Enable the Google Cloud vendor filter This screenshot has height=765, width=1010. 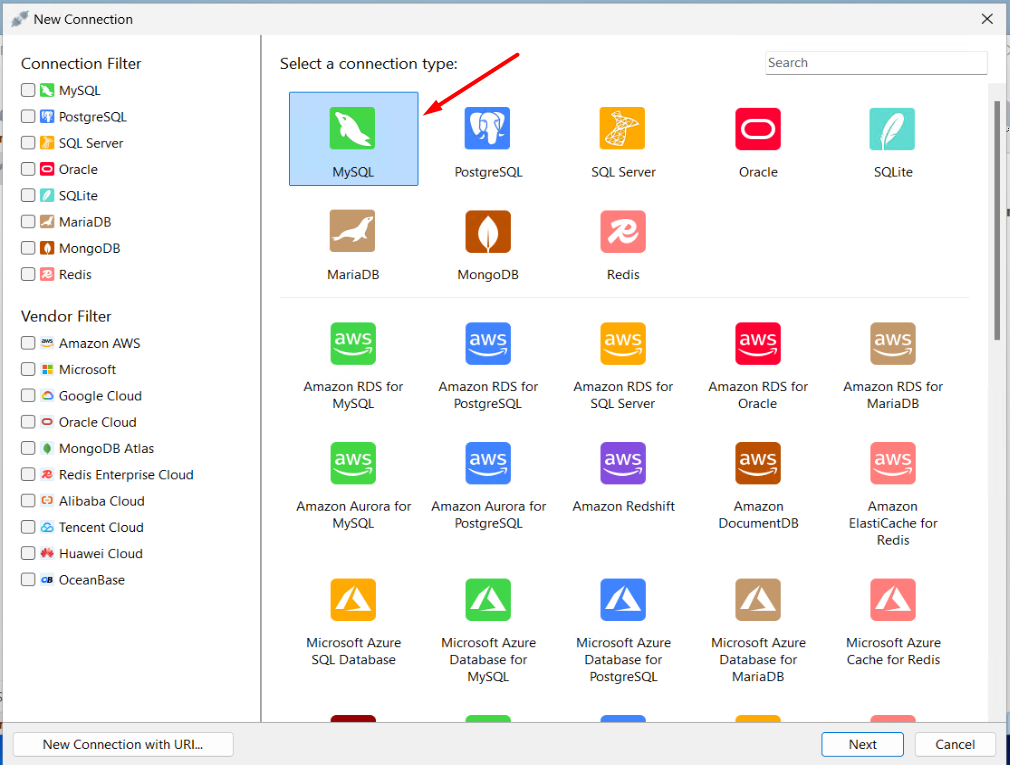(28, 395)
